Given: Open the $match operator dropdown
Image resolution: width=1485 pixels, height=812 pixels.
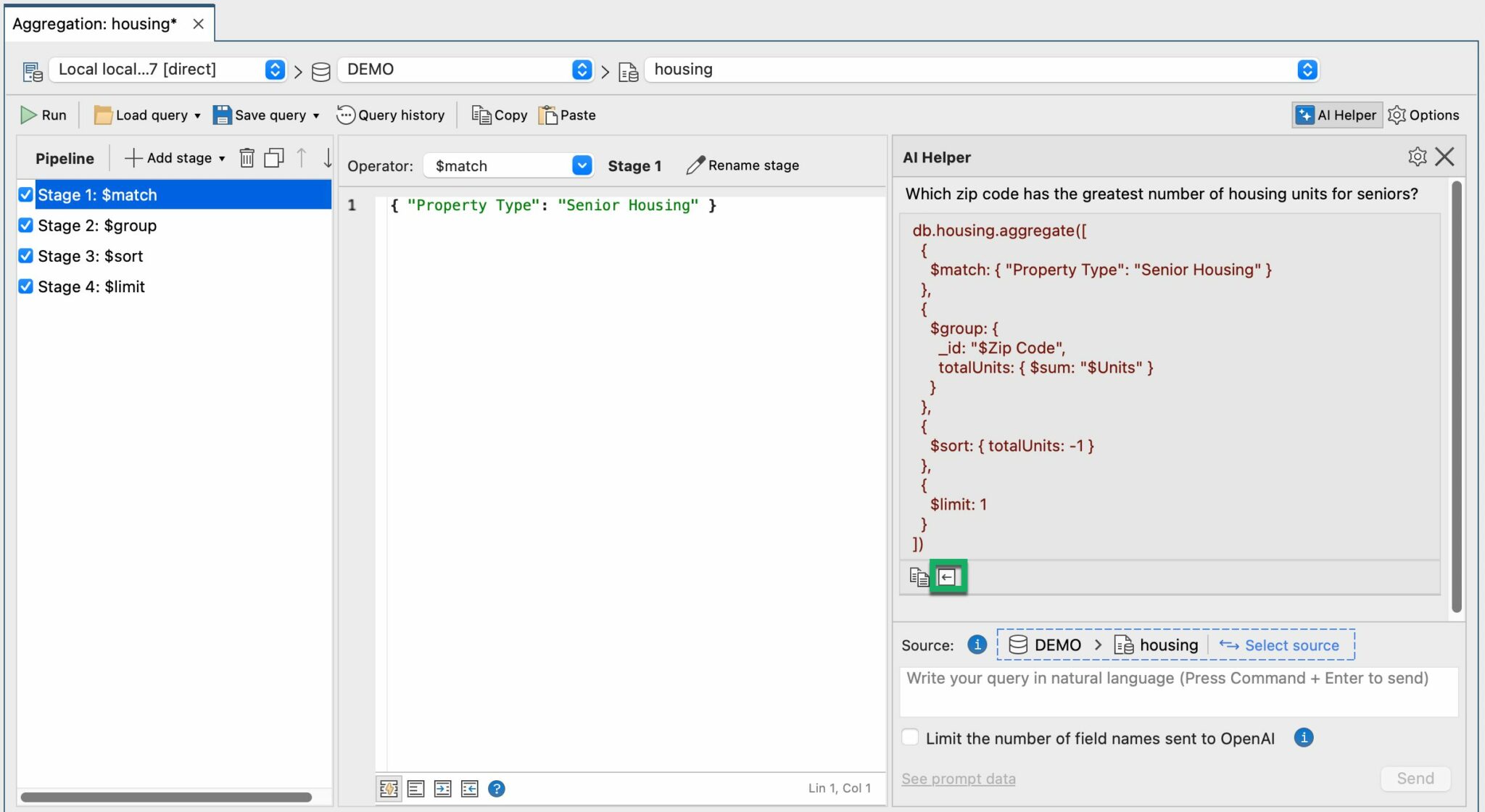Looking at the screenshot, I should (582, 166).
